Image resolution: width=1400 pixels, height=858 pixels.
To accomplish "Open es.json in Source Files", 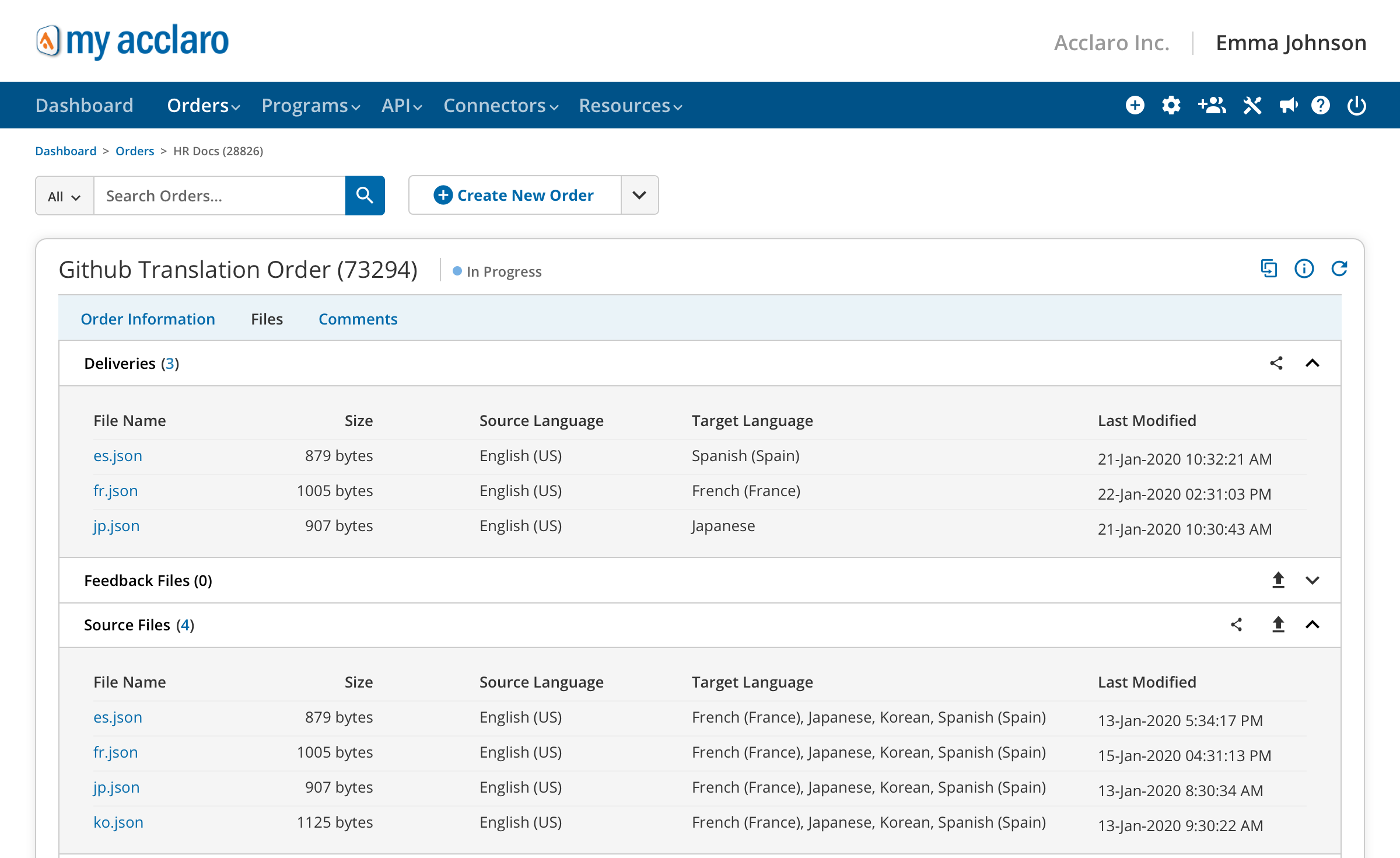I will [x=118, y=717].
